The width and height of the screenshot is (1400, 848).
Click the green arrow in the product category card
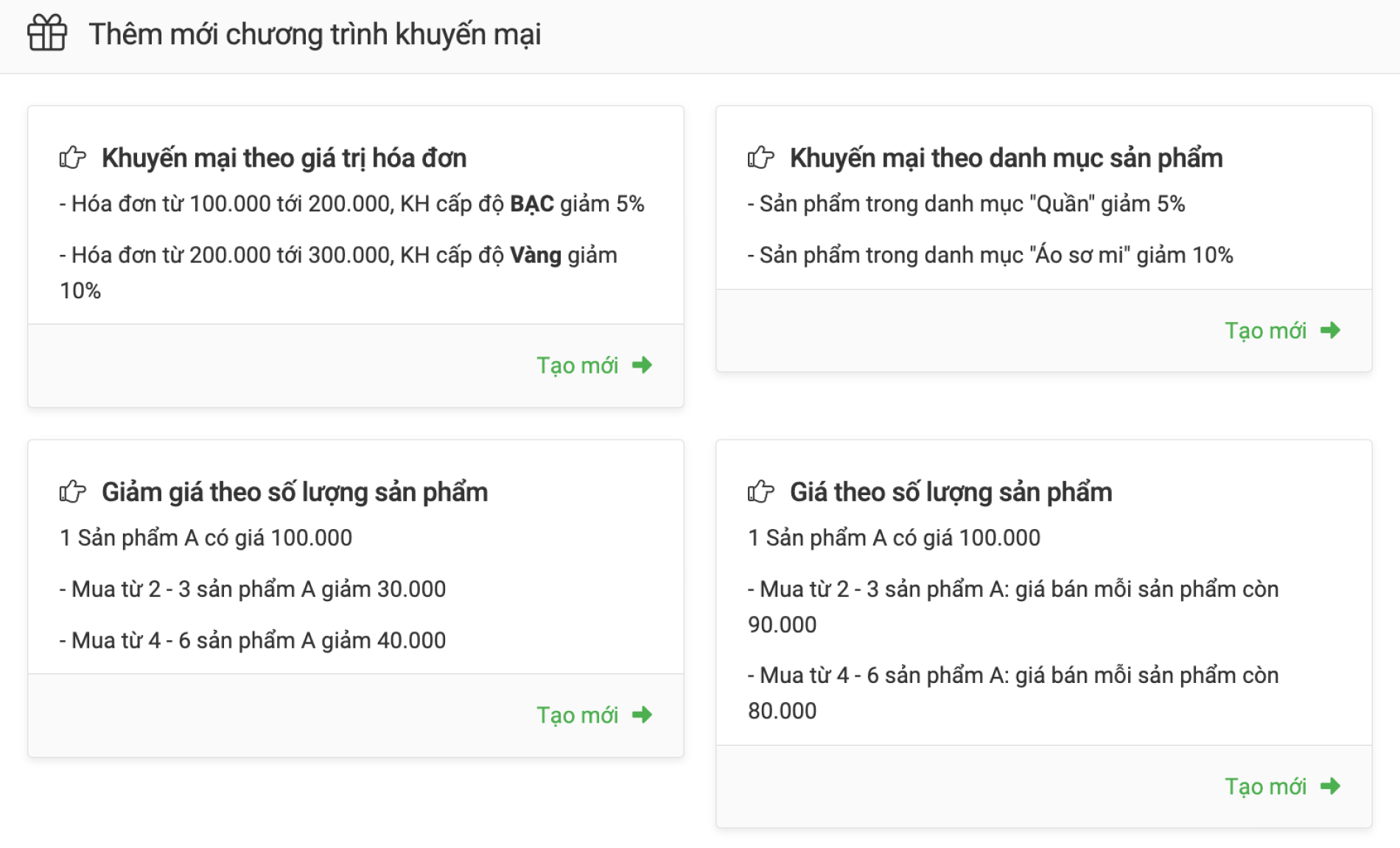[x=1331, y=330]
